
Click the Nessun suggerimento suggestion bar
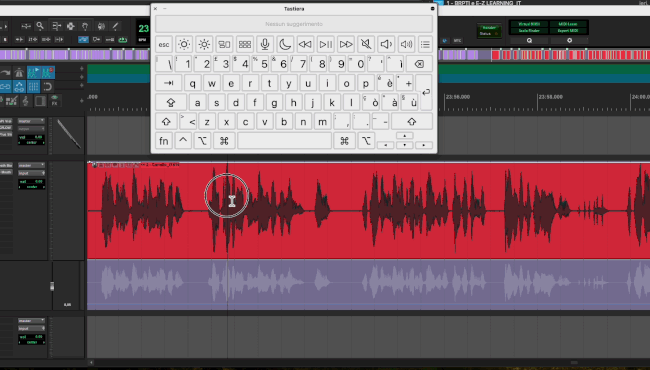[x=294, y=24]
